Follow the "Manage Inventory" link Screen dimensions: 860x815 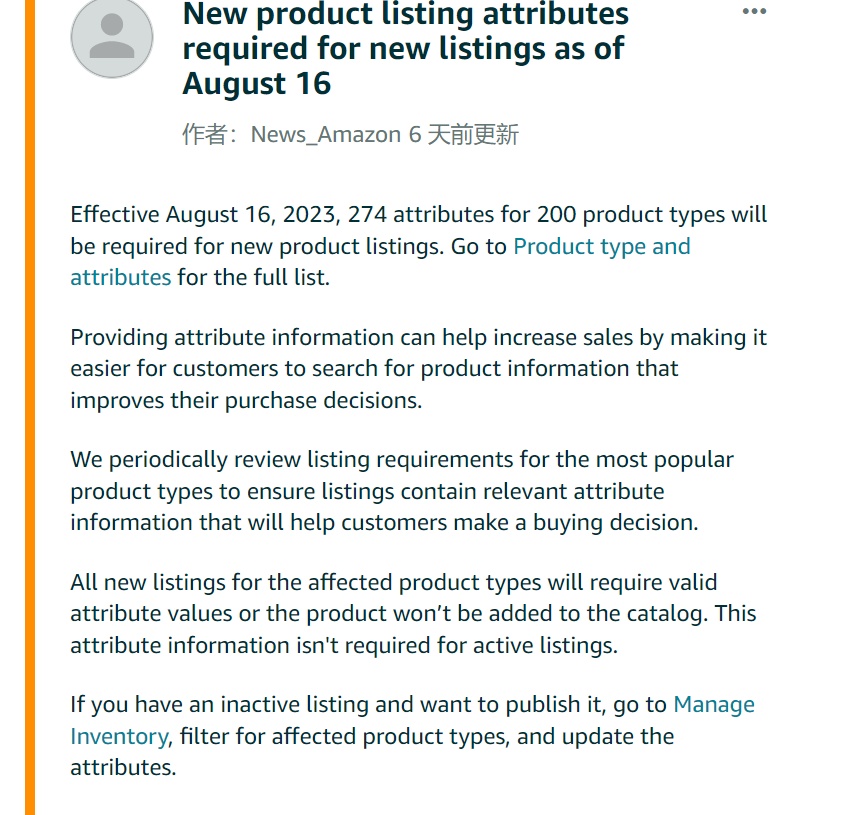[714, 704]
